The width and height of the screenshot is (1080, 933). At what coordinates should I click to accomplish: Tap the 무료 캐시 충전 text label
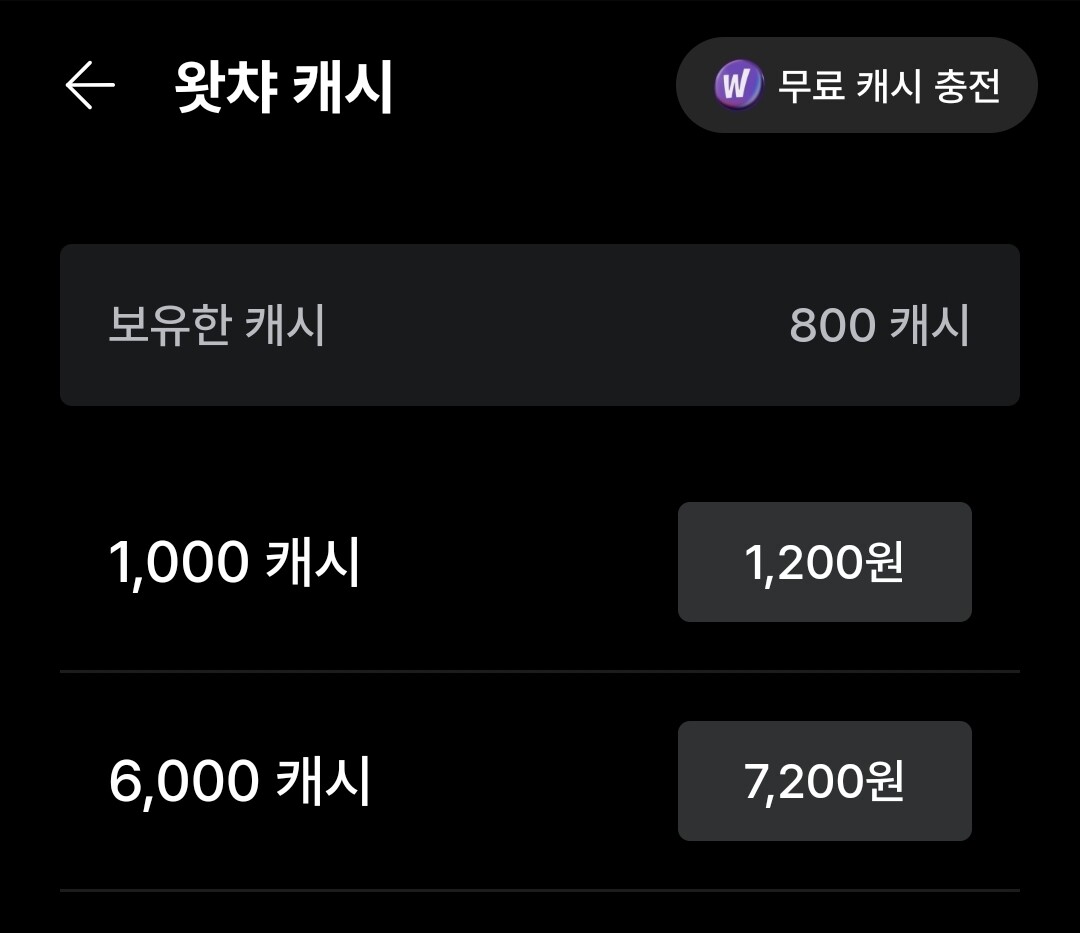(x=889, y=87)
